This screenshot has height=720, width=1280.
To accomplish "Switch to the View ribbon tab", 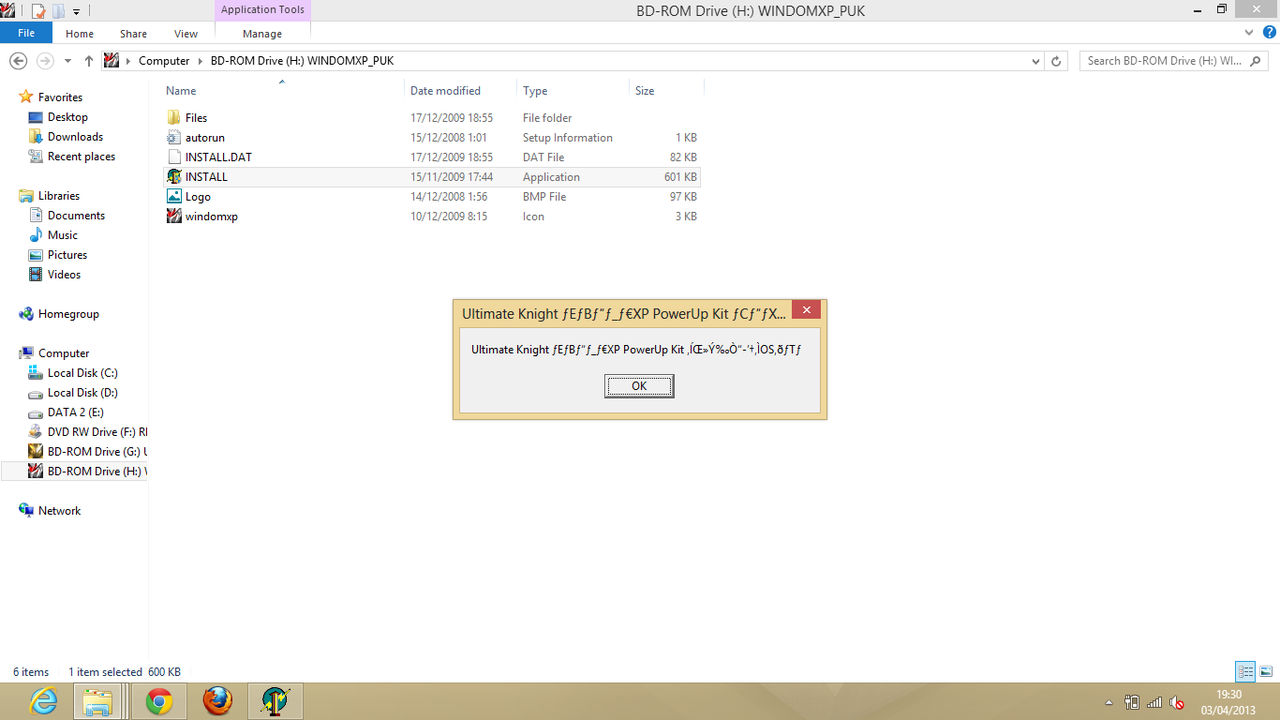I will (186, 33).
